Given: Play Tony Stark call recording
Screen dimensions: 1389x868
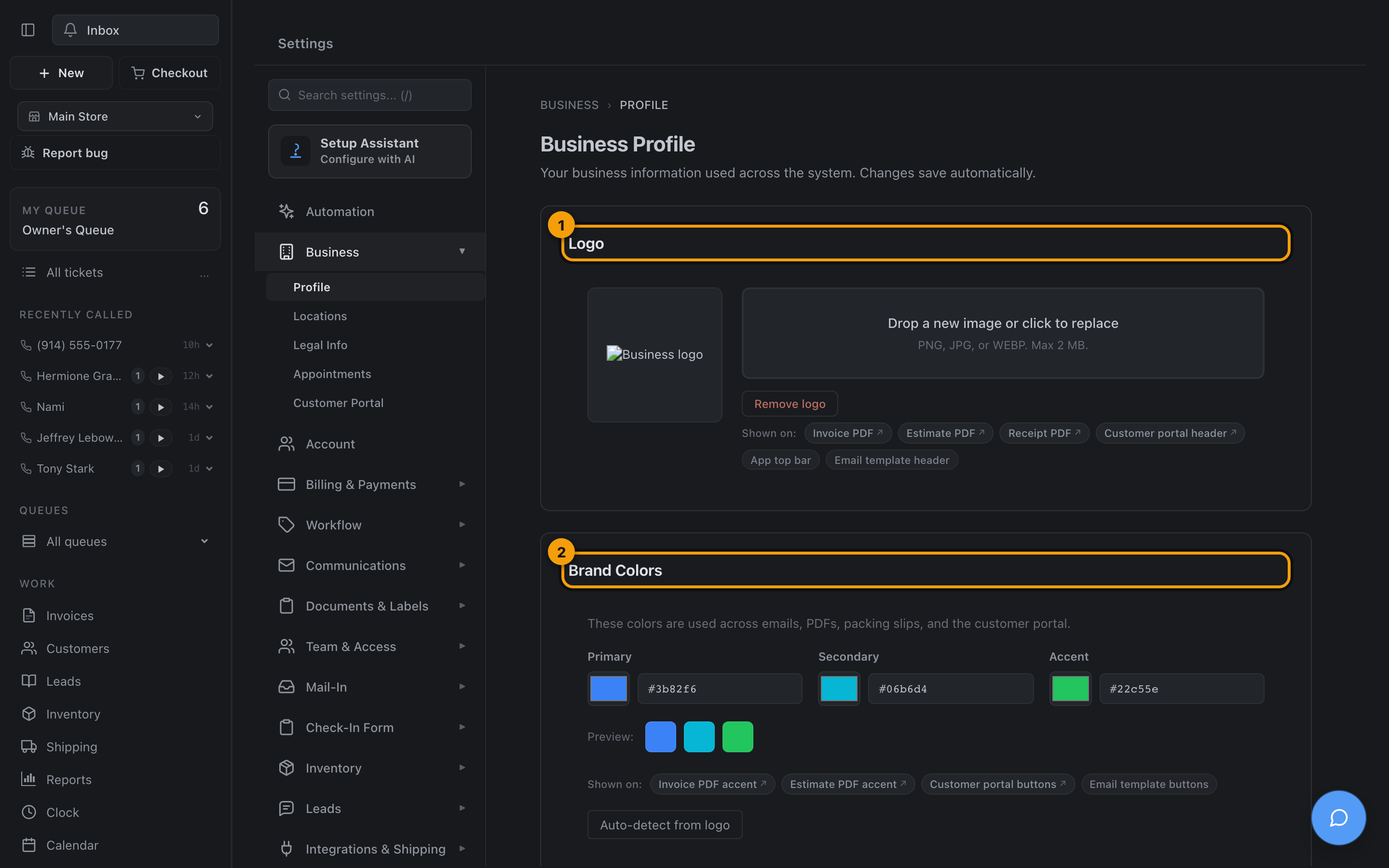Looking at the screenshot, I should (x=161, y=469).
